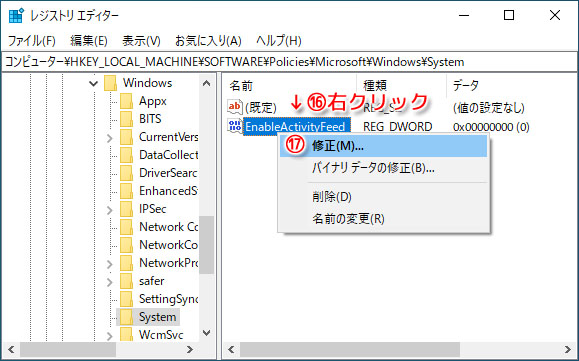Screen dimensions: 579x361
Task: Click the DWORD icon beside EnableActivityFeed
Action: coord(234,126)
